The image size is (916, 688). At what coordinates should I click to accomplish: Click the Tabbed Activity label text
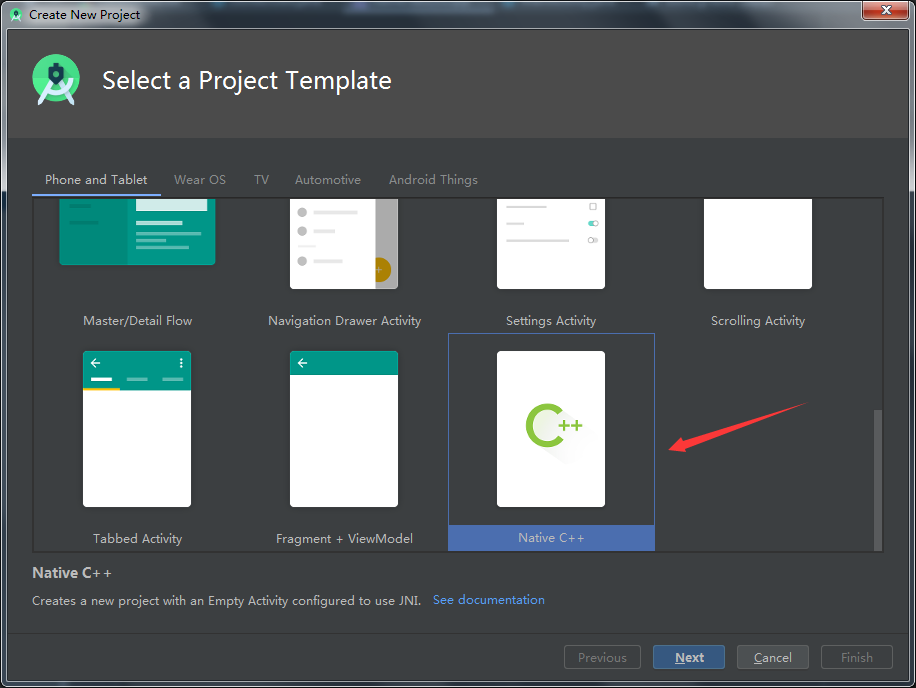click(137, 538)
